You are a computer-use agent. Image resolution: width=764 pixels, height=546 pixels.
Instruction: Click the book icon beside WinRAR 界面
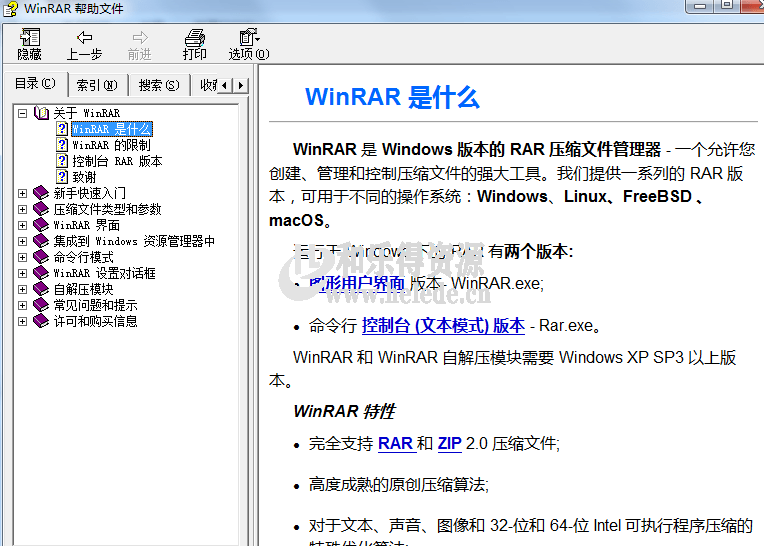[x=41, y=225]
